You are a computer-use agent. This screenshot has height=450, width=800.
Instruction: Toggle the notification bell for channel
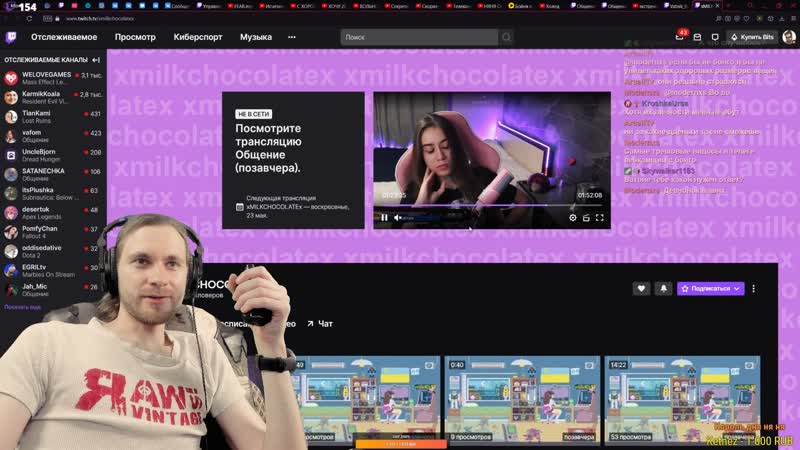tap(663, 289)
